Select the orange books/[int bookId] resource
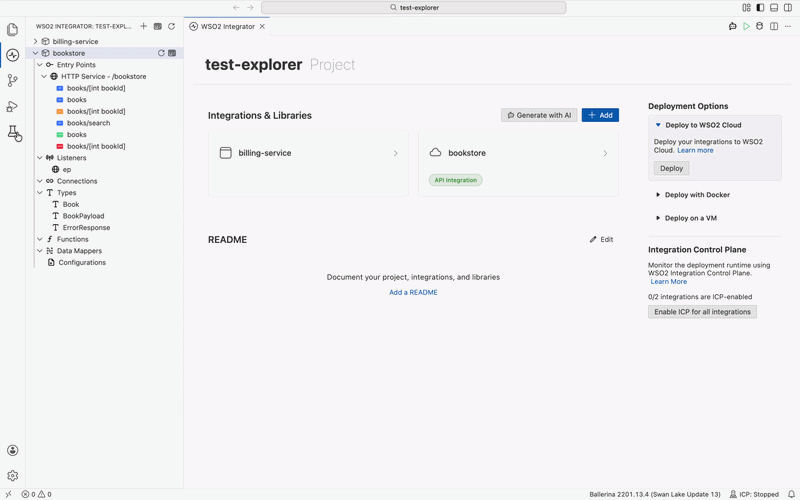This screenshot has height=500, width=800. [96, 111]
